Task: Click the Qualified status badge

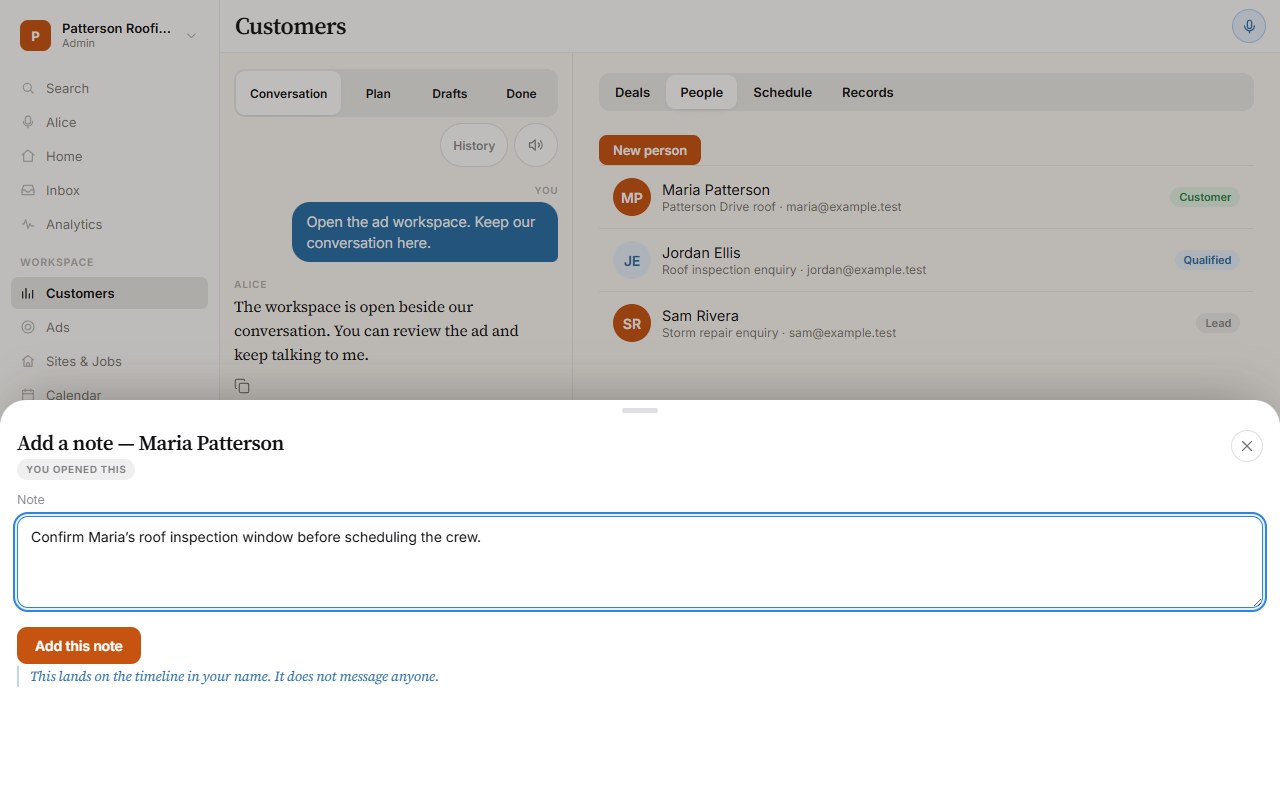Action: [x=1207, y=260]
